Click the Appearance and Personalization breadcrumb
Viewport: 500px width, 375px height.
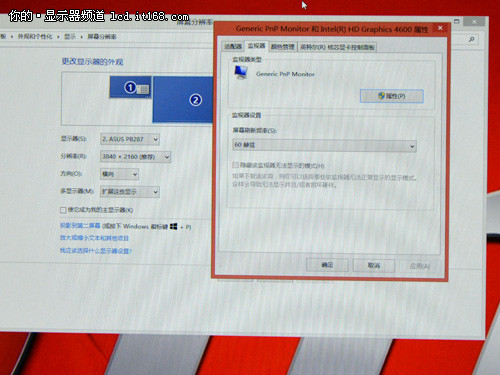[x=35, y=36]
